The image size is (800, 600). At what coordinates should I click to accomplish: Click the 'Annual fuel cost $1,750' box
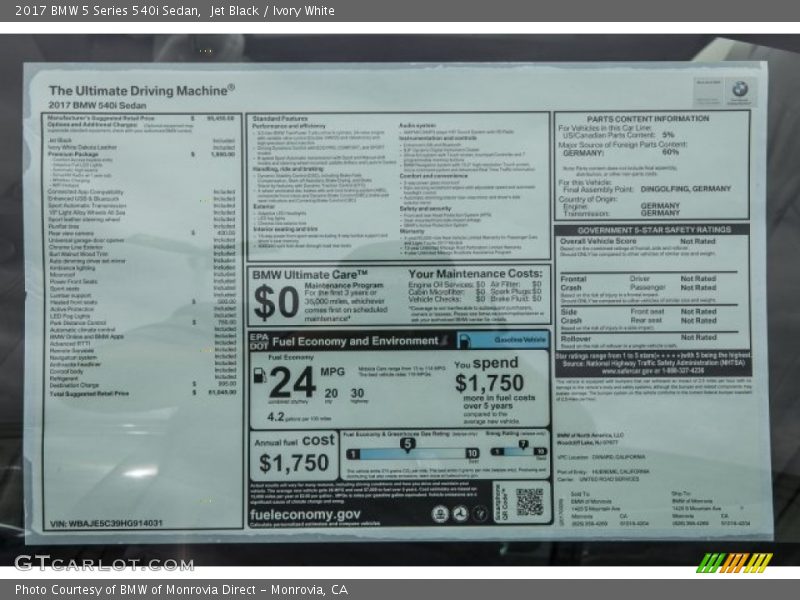[294, 455]
